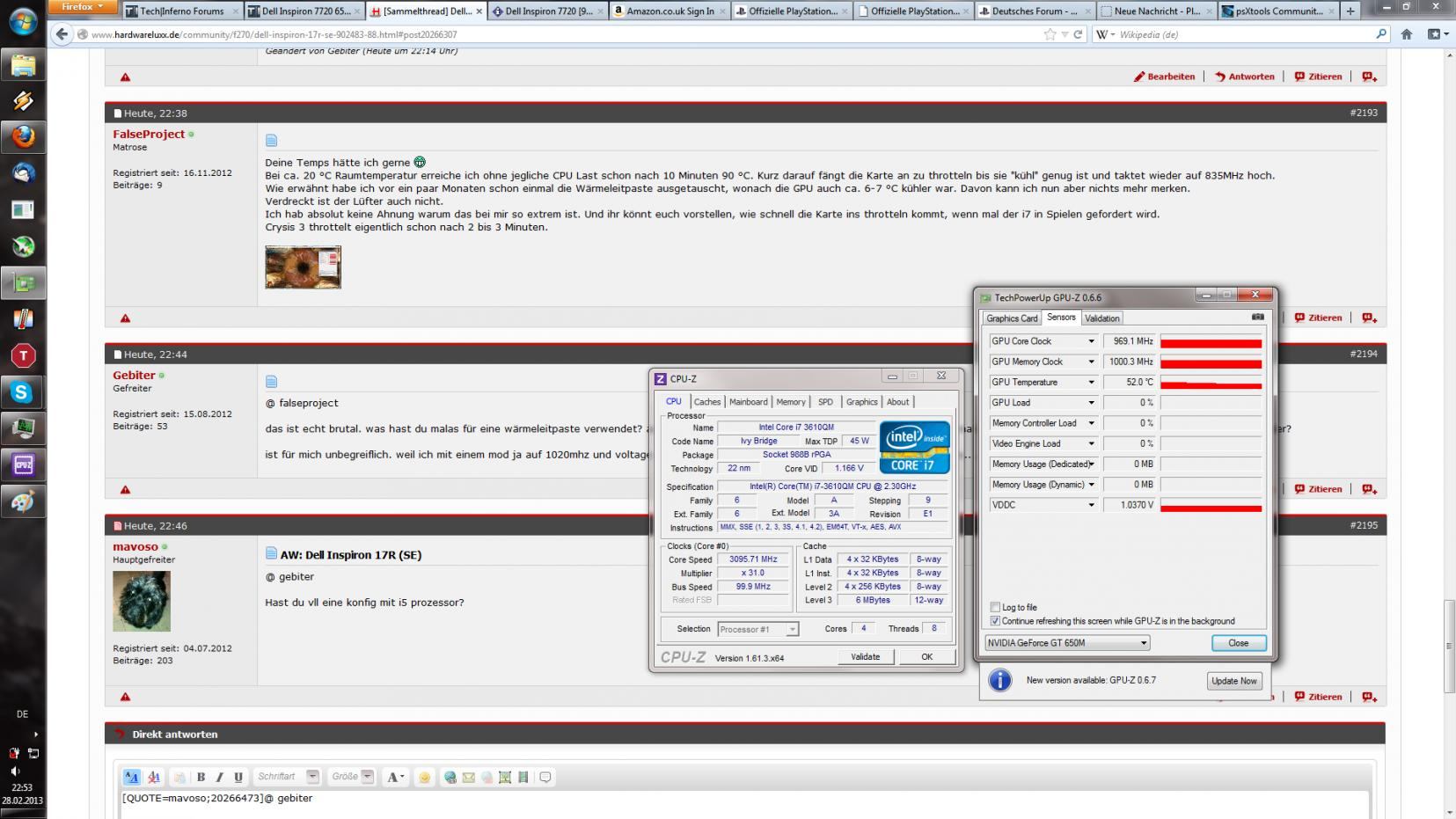Go back using the browser back arrow

[x=62, y=34]
